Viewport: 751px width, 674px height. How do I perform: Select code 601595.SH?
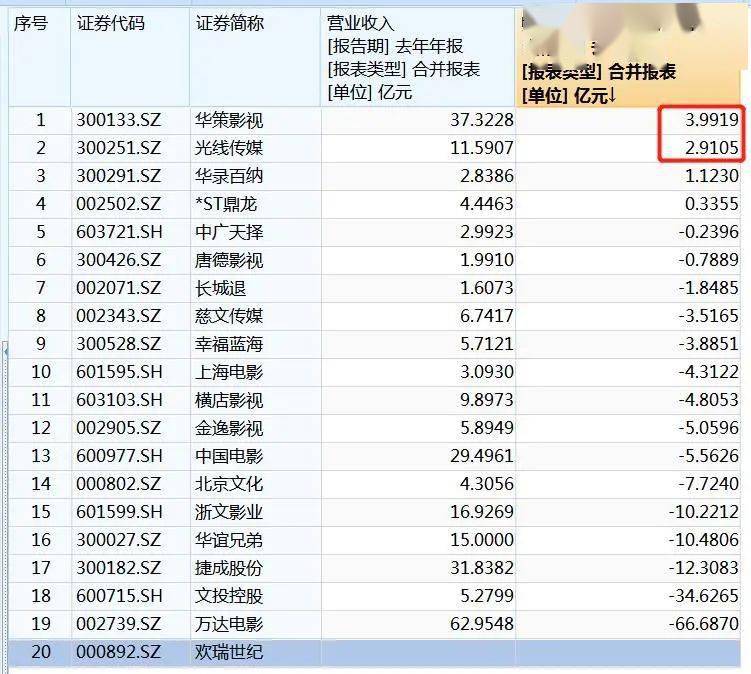tap(119, 372)
